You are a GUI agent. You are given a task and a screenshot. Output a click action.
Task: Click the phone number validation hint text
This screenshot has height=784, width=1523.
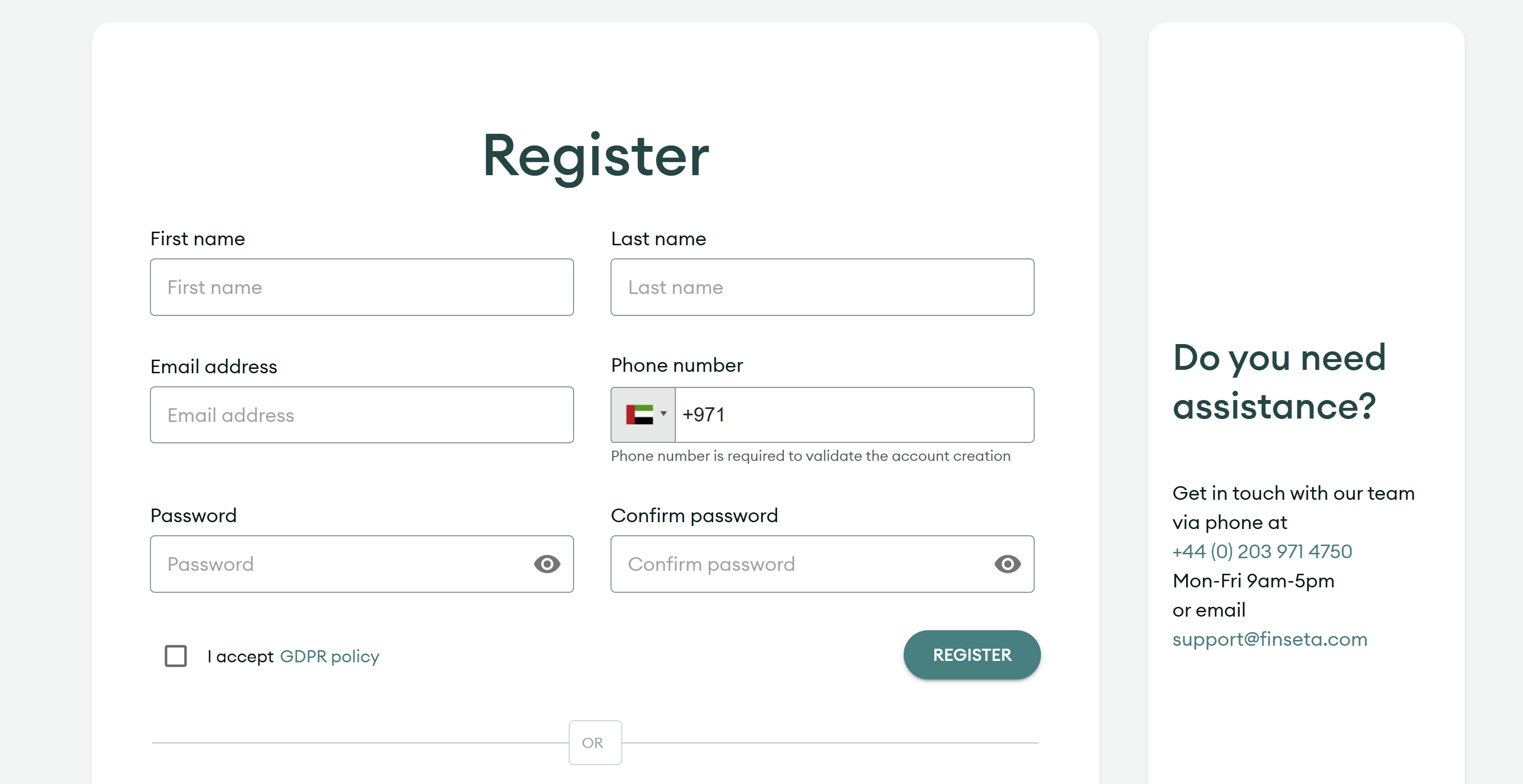(x=810, y=456)
